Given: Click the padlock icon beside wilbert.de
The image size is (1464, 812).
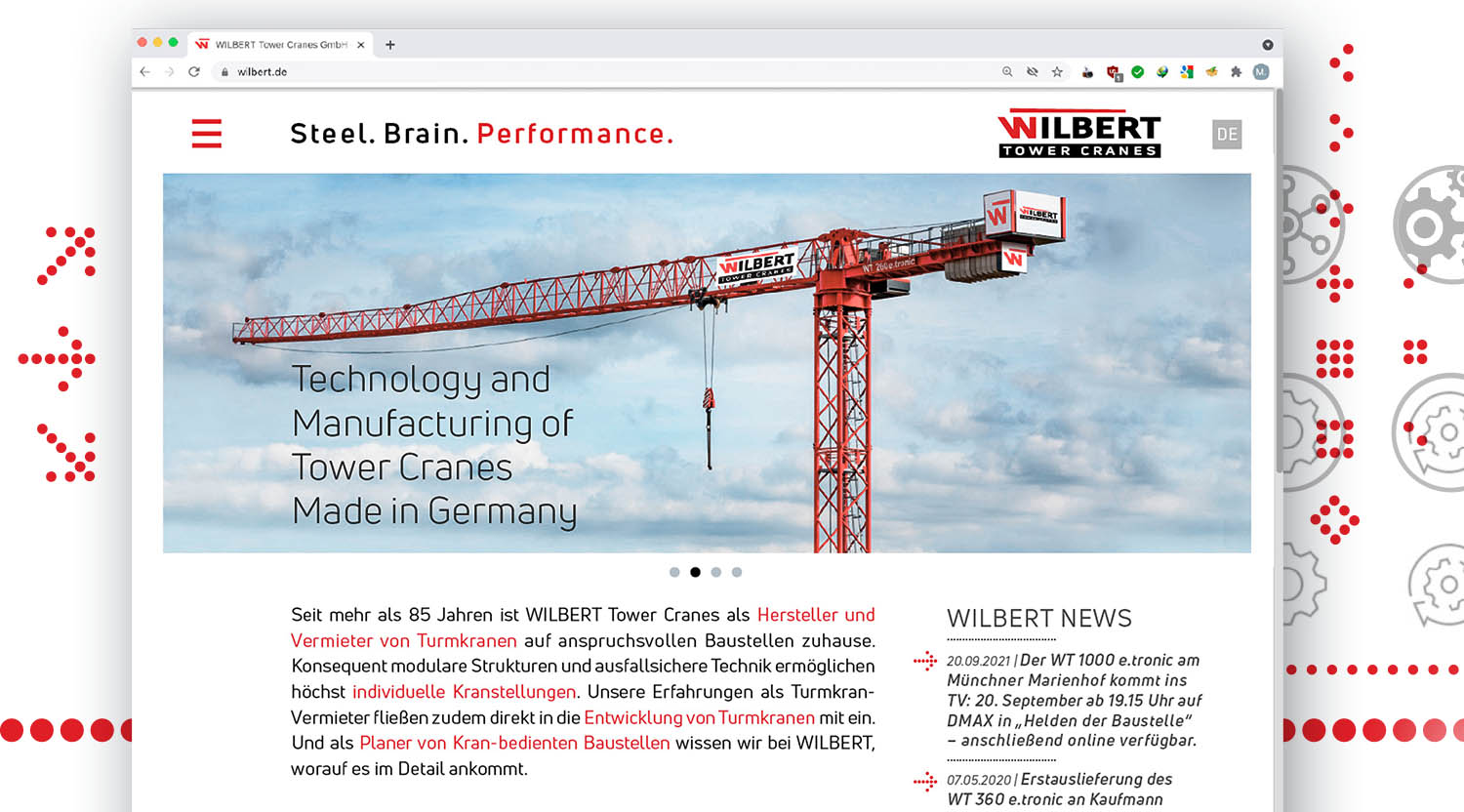Looking at the screenshot, I should [x=223, y=71].
